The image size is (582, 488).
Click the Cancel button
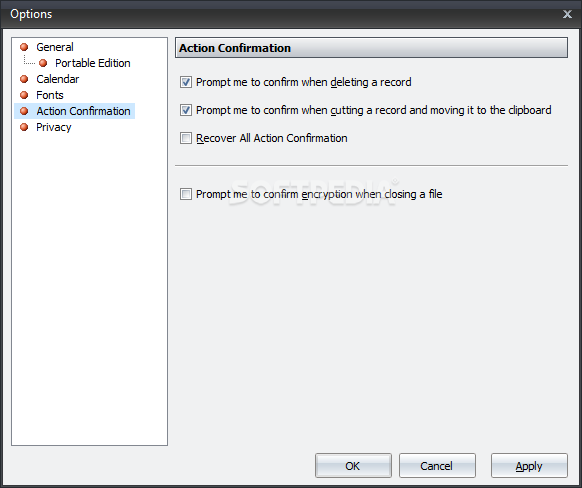pyautogui.click(x=437, y=465)
